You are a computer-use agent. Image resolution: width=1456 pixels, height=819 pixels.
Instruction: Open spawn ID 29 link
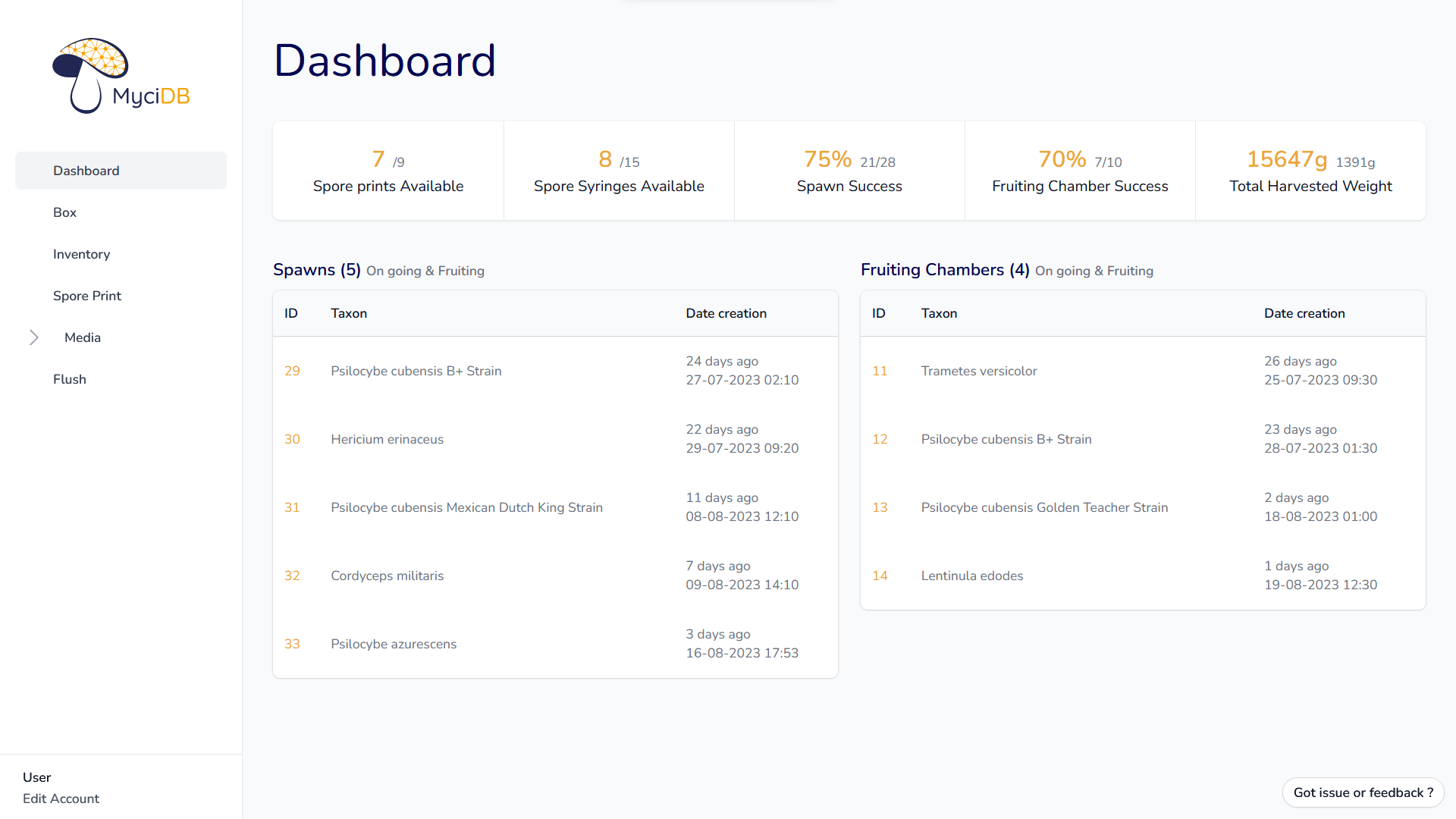tap(292, 371)
